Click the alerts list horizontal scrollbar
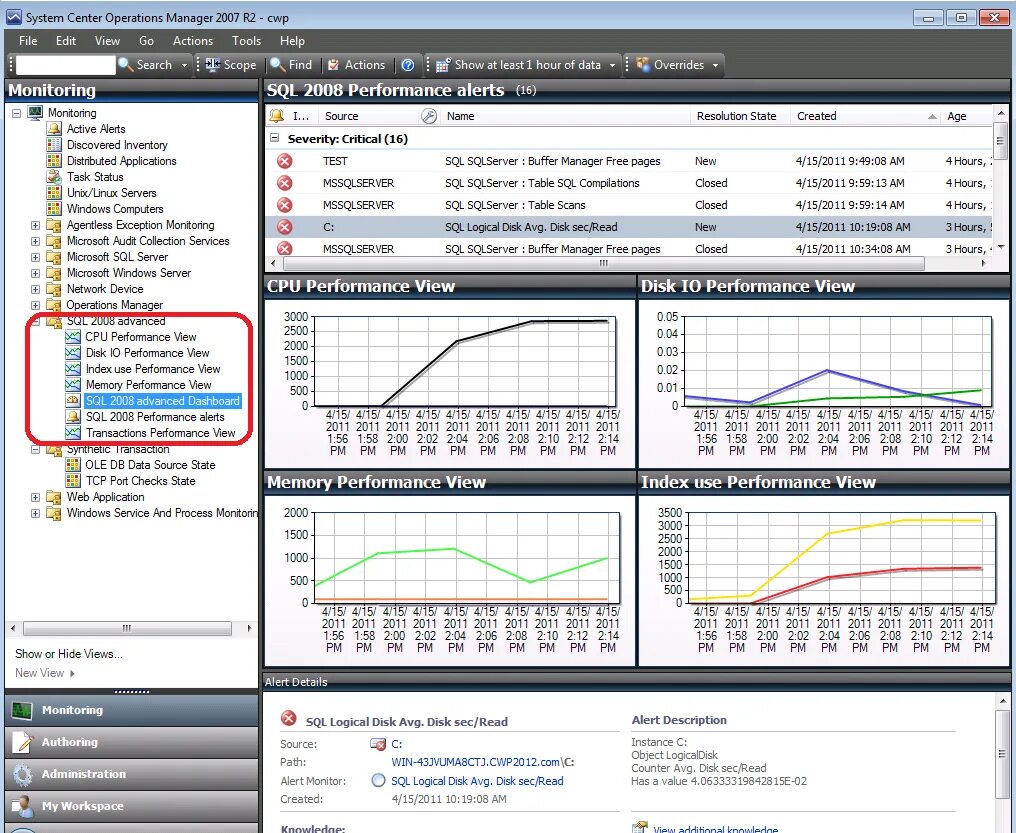Viewport: 1016px width, 833px height. tap(603, 264)
